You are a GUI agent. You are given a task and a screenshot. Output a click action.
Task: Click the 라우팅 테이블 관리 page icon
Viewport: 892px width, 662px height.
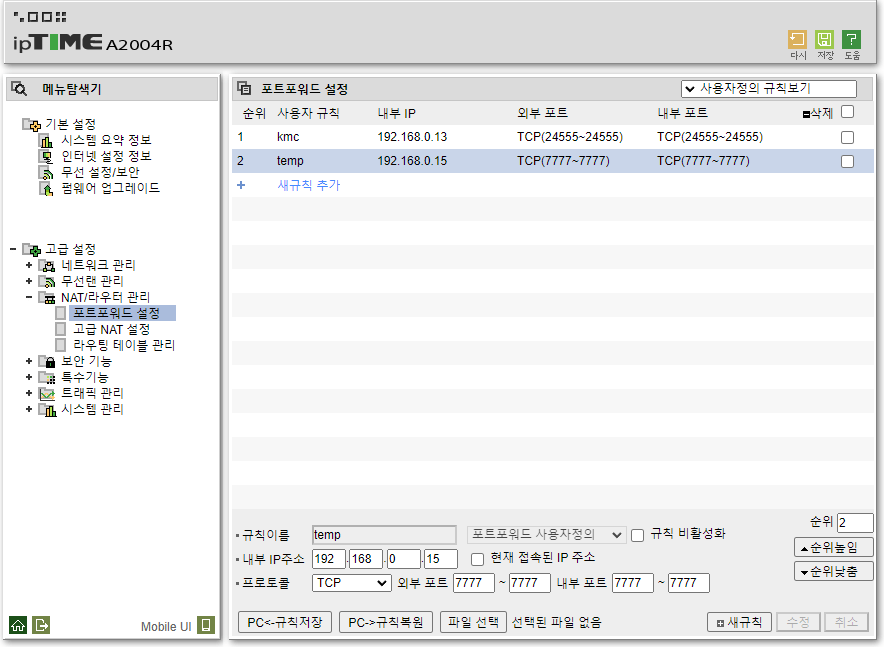point(61,345)
